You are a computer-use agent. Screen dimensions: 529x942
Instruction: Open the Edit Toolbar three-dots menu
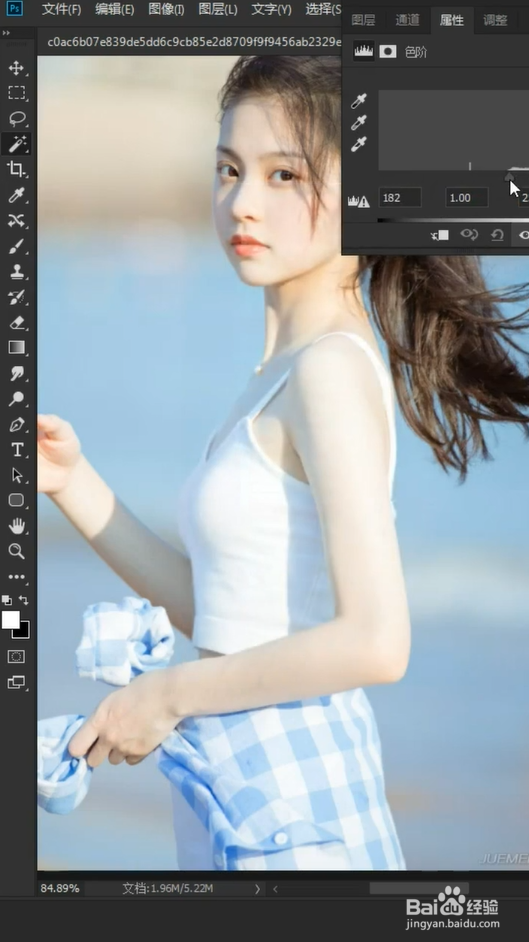coord(16,577)
